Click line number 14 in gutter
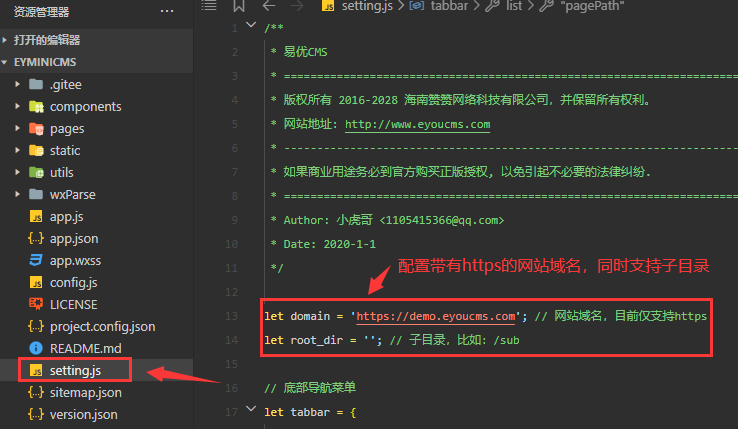 (232, 340)
